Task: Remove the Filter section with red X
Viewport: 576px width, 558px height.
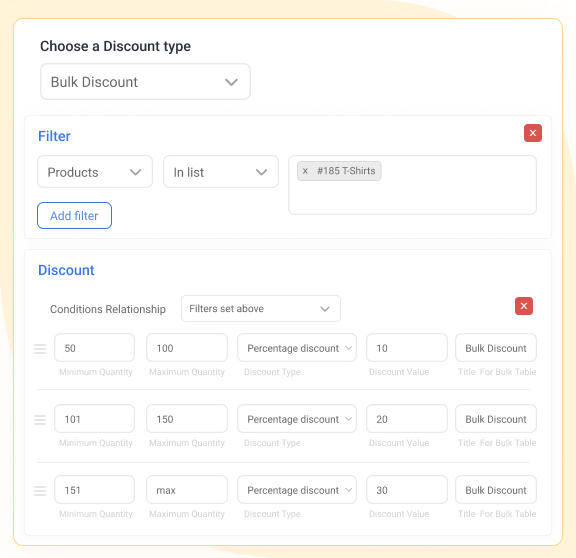Action: click(x=533, y=133)
